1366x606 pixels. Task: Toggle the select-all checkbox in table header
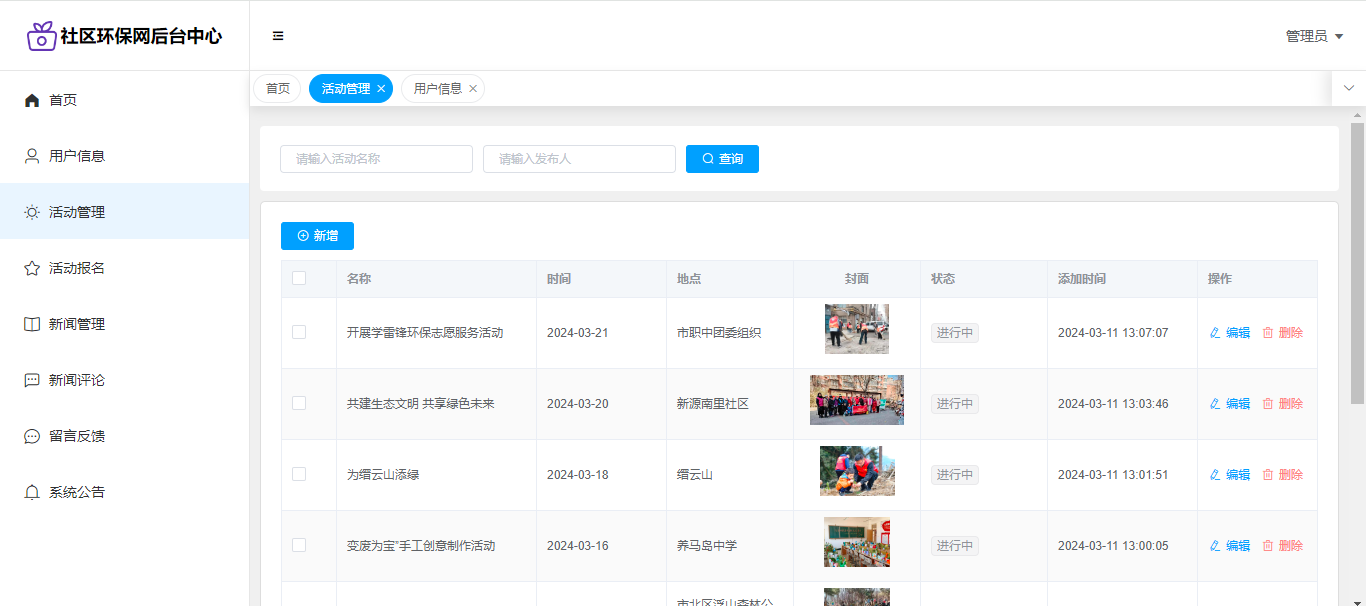pos(299,278)
